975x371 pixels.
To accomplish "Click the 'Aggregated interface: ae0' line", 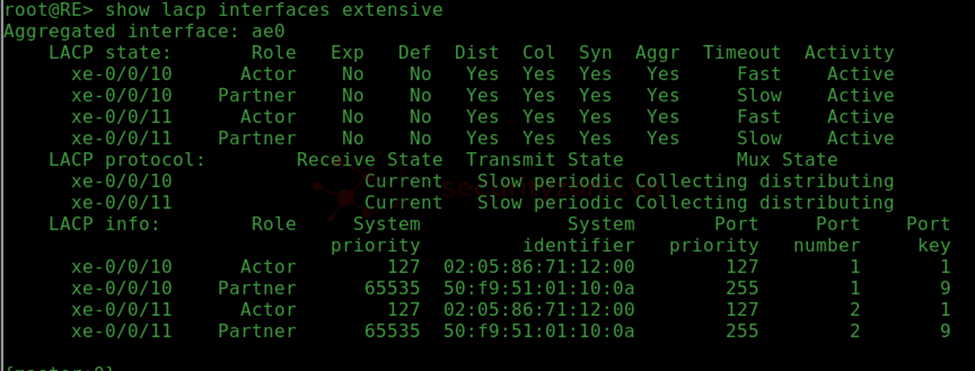I will 145,31.
